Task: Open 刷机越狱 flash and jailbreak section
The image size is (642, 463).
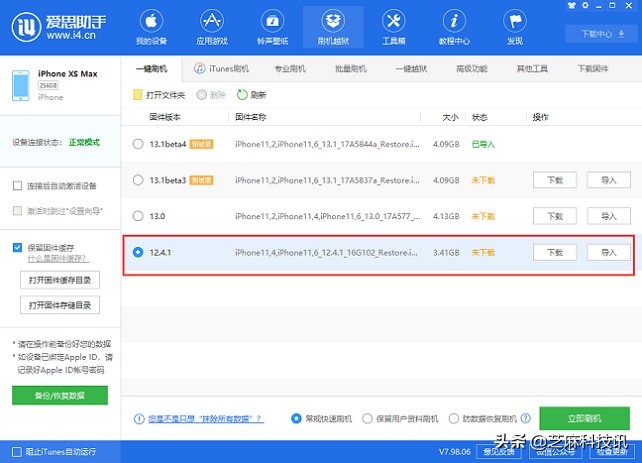Action: 333,28
